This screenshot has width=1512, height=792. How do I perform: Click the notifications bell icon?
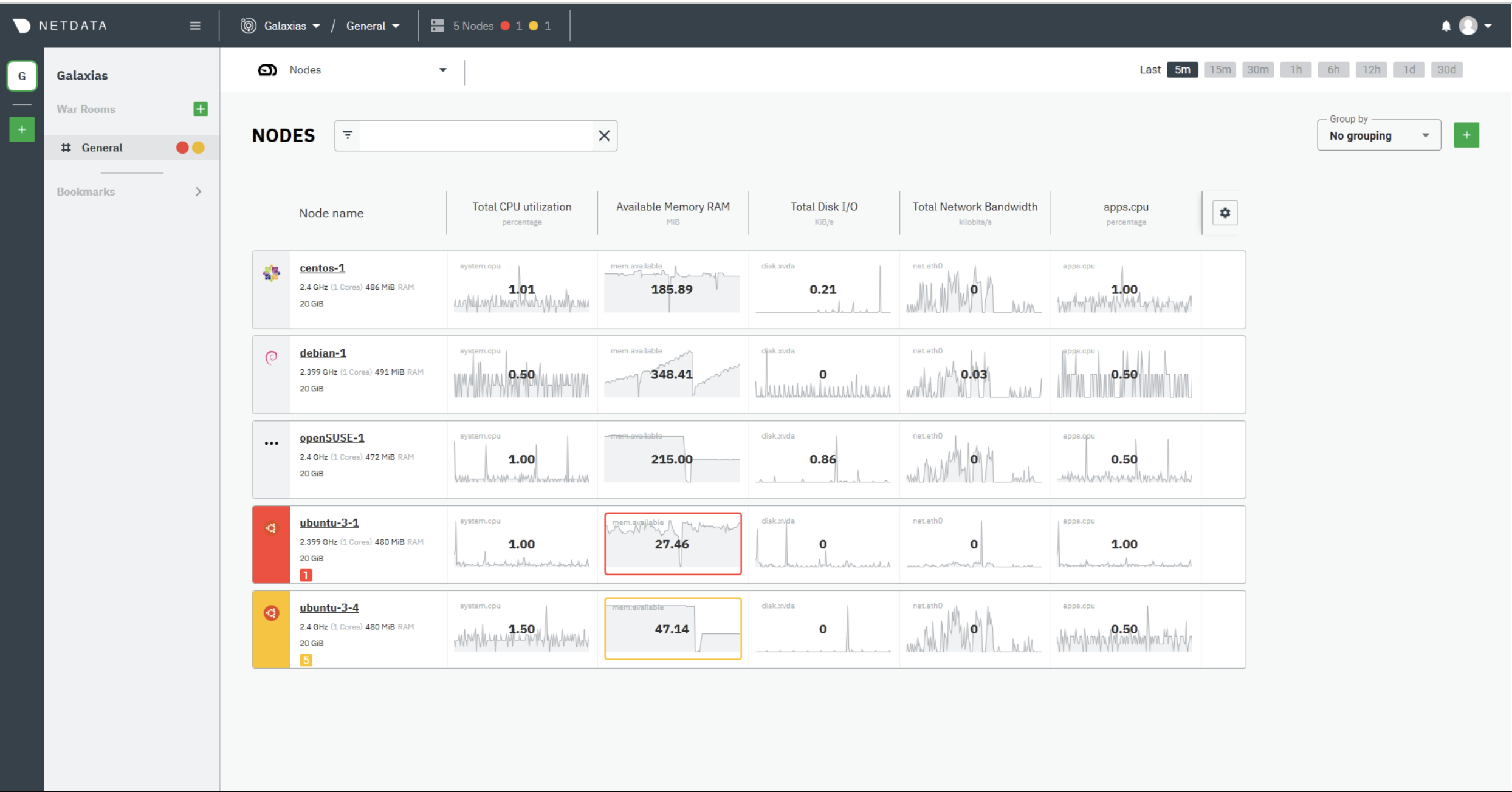[x=1446, y=26]
